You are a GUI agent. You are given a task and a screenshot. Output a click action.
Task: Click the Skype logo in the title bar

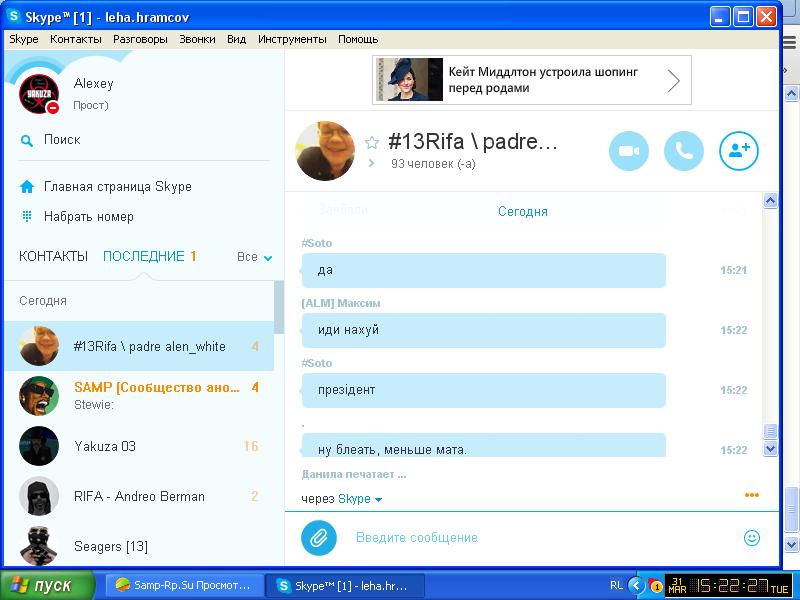click(14, 16)
